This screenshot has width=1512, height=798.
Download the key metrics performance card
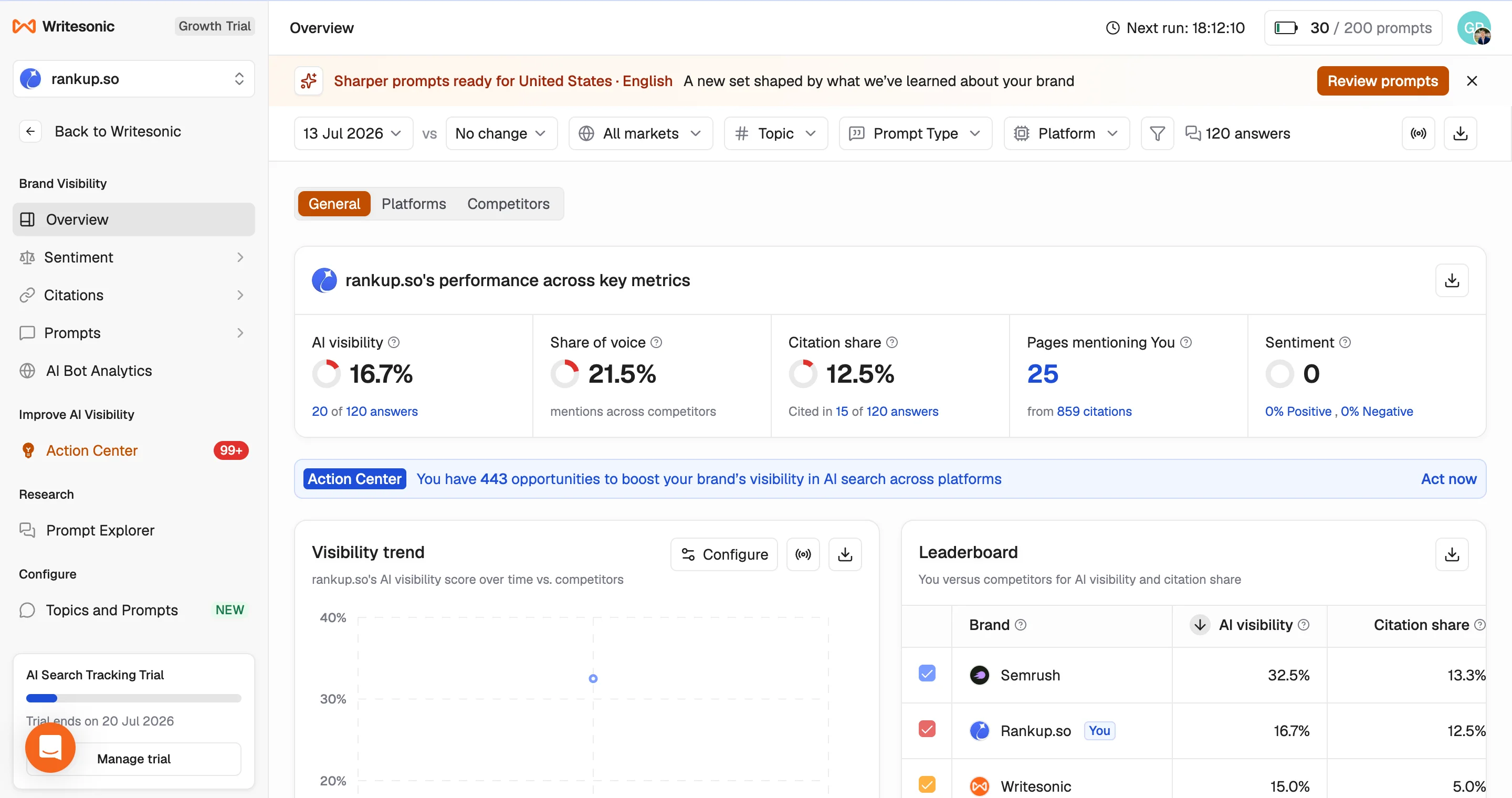coord(1452,280)
